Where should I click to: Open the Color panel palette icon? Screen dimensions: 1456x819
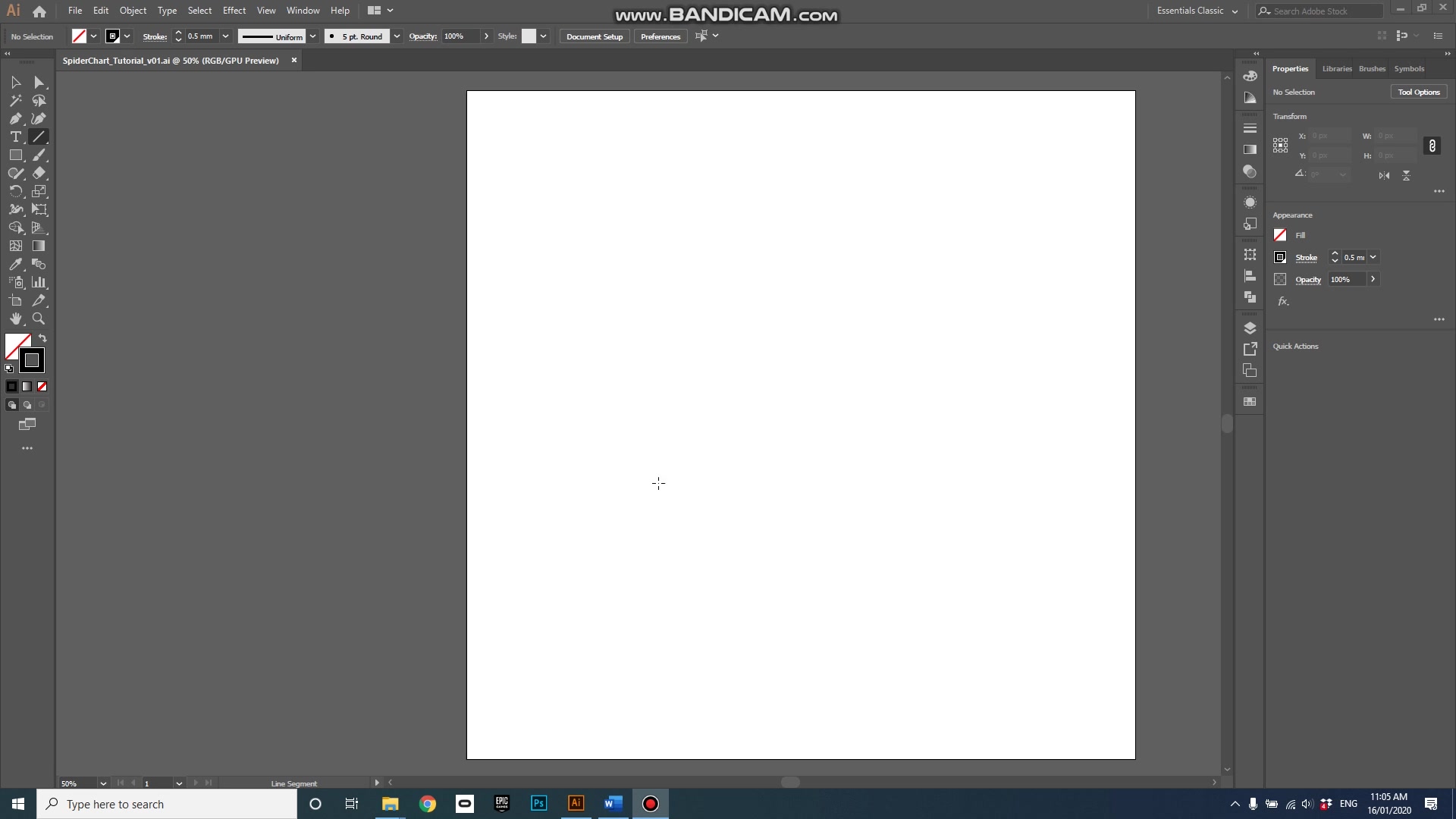pos(1250,76)
